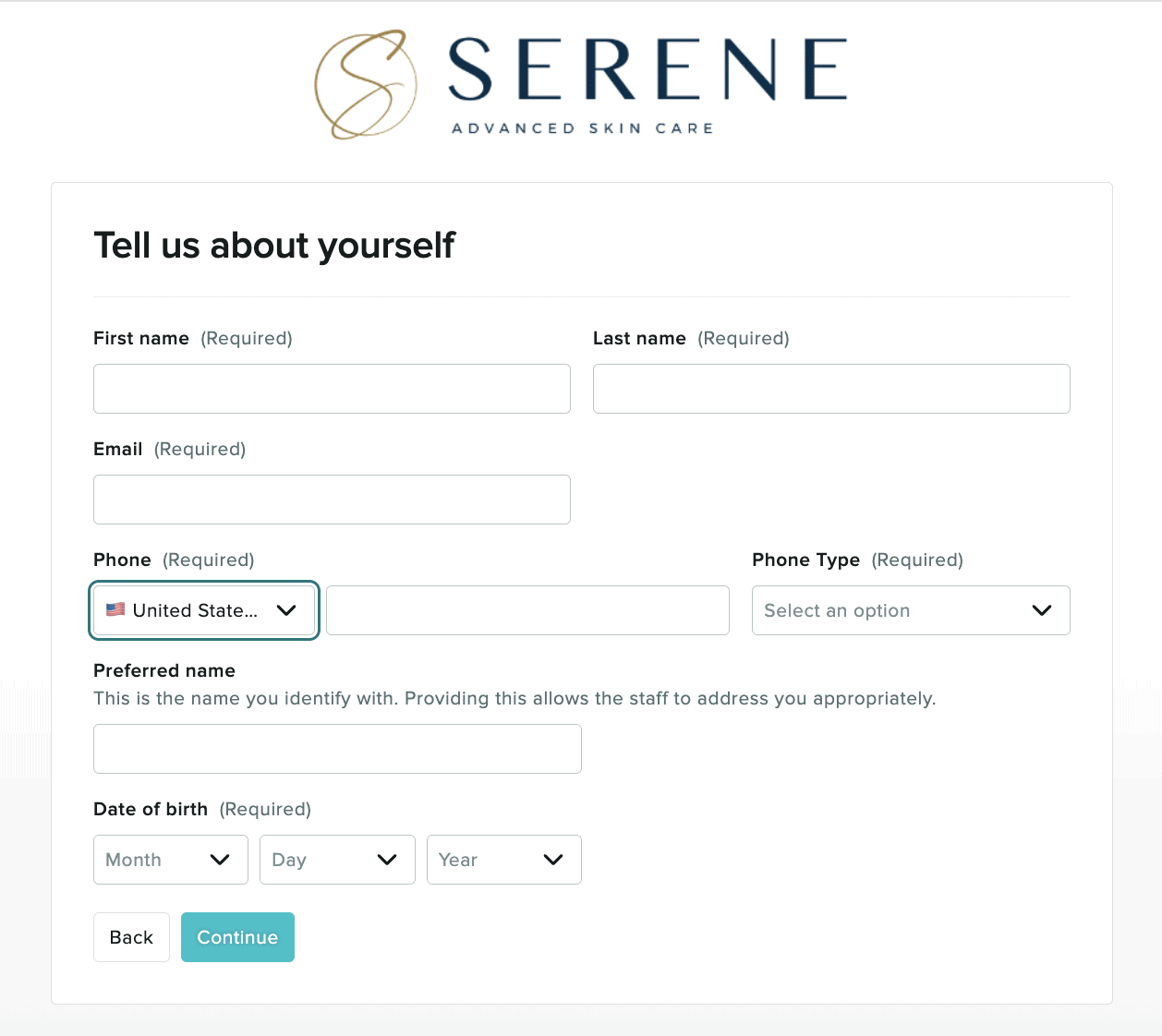Image resolution: width=1162 pixels, height=1036 pixels.
Task: Open the country code dropdown
Action: tap(203, 609)
